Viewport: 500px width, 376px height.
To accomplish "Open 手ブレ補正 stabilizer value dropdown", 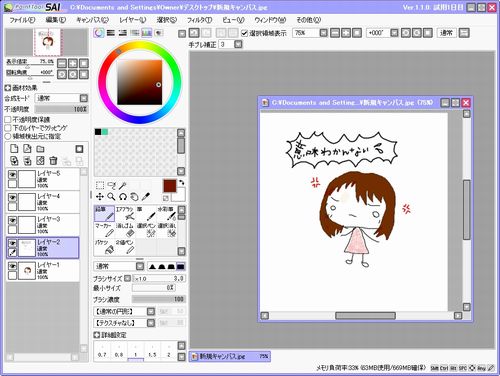I will 238,44.
